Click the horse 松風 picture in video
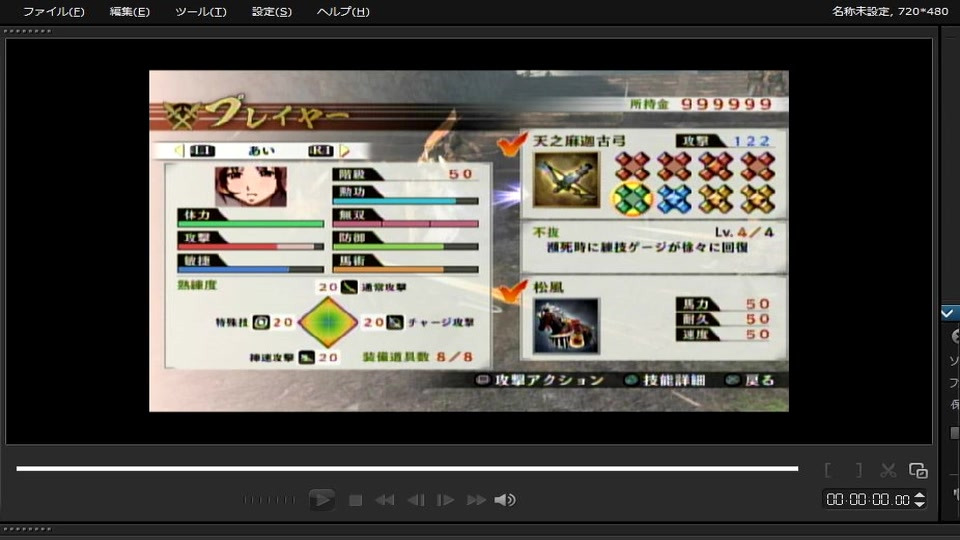 [x=566, y=326]
